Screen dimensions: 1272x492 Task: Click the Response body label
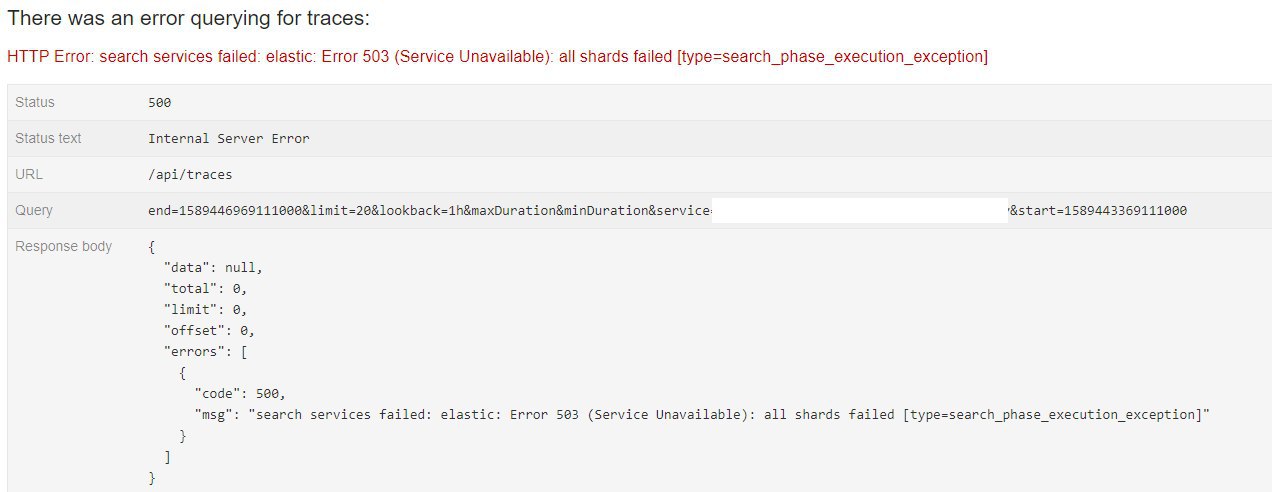(64, 246)
